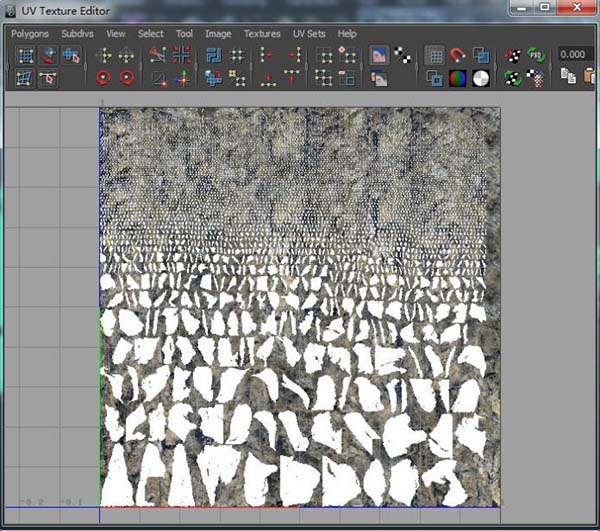Toggle the display image button

click(x=379, y=56)
